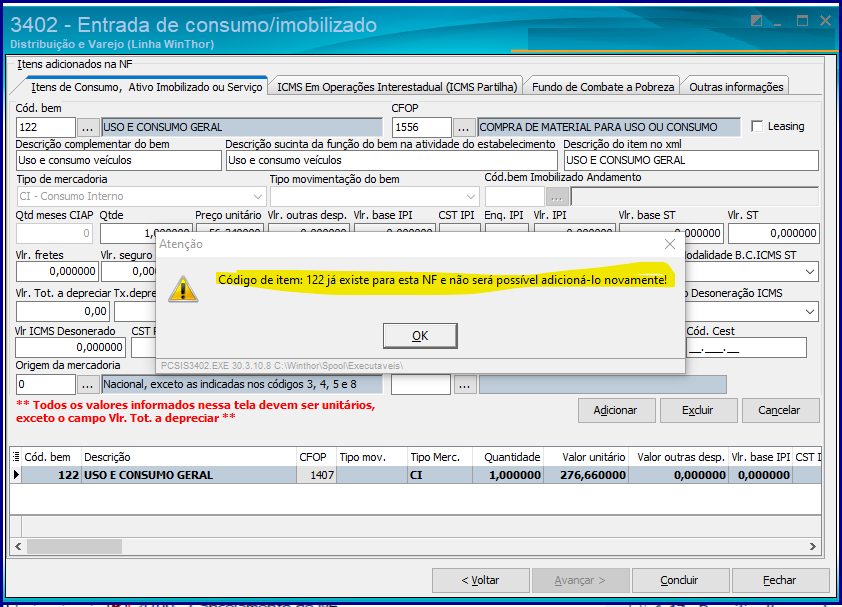This screenshot has width=842, height=607.
Task: Close the Atenção dialog with the X
Action: pyautogui.click(x=670, y=244)
